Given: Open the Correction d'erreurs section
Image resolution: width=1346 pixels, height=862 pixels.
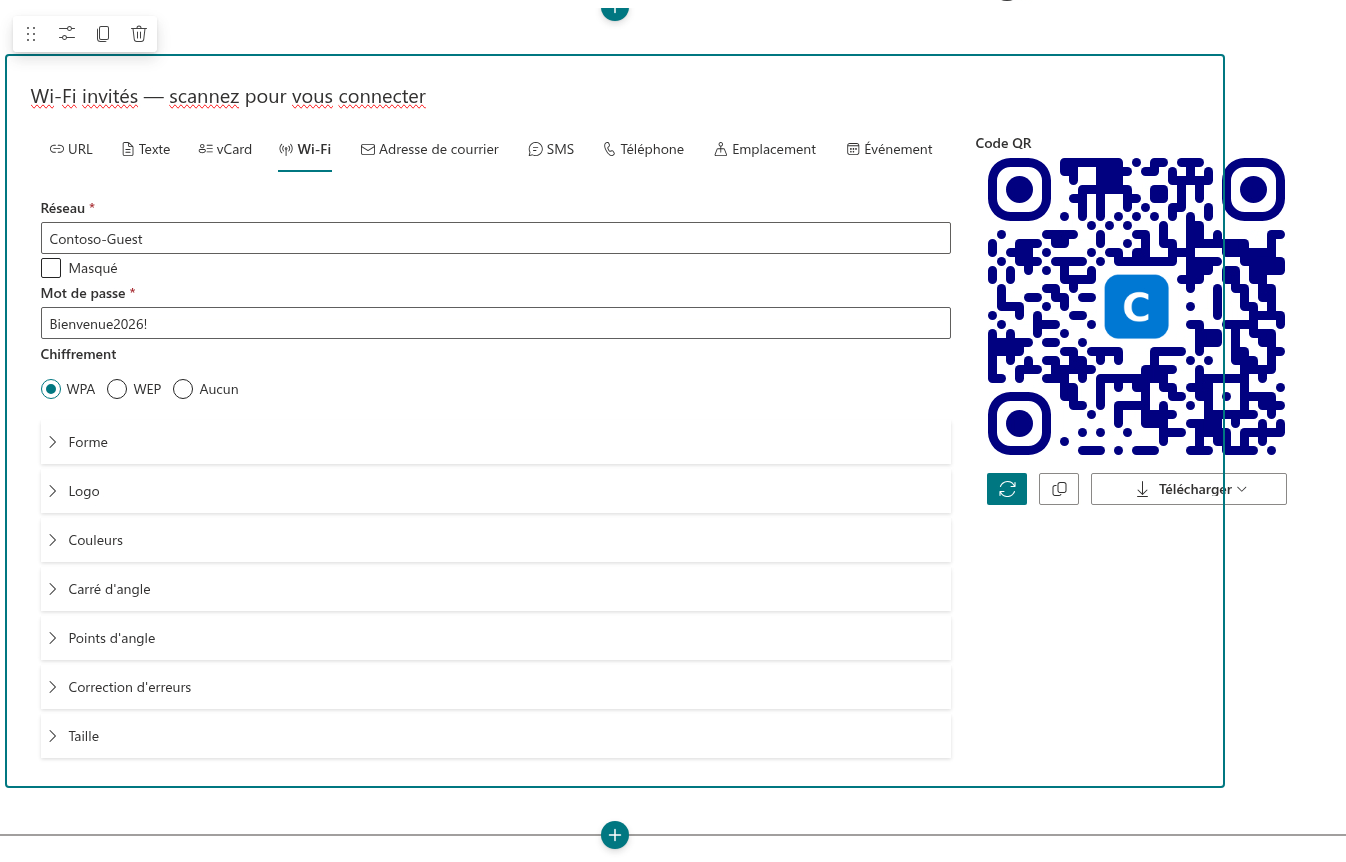Looking at the screenshot, I should 496,687.
